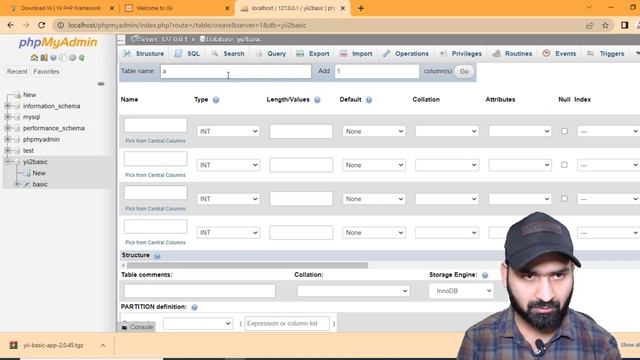Open Collation dropdown in first column row

point(447,131)
